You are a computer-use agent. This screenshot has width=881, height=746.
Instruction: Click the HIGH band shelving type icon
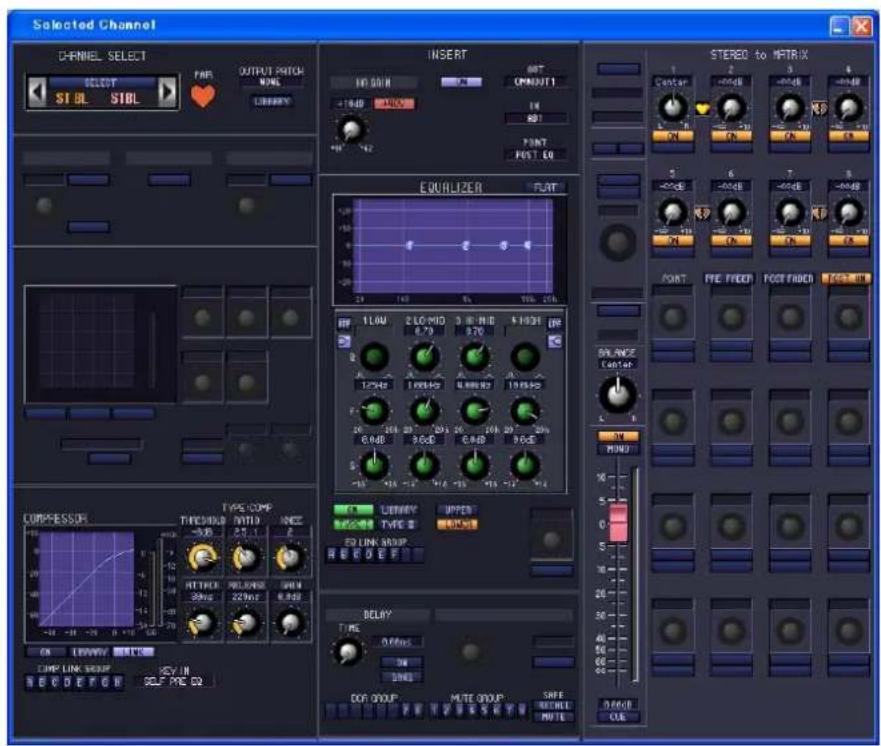[x=555, y=341]
